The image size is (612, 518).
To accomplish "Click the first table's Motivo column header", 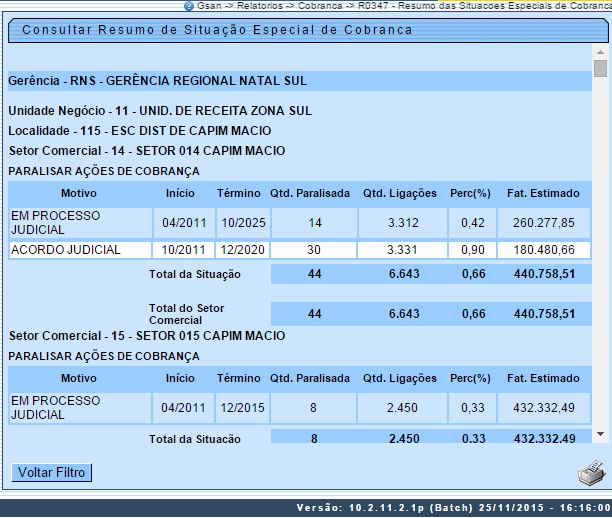I will 78,193.
